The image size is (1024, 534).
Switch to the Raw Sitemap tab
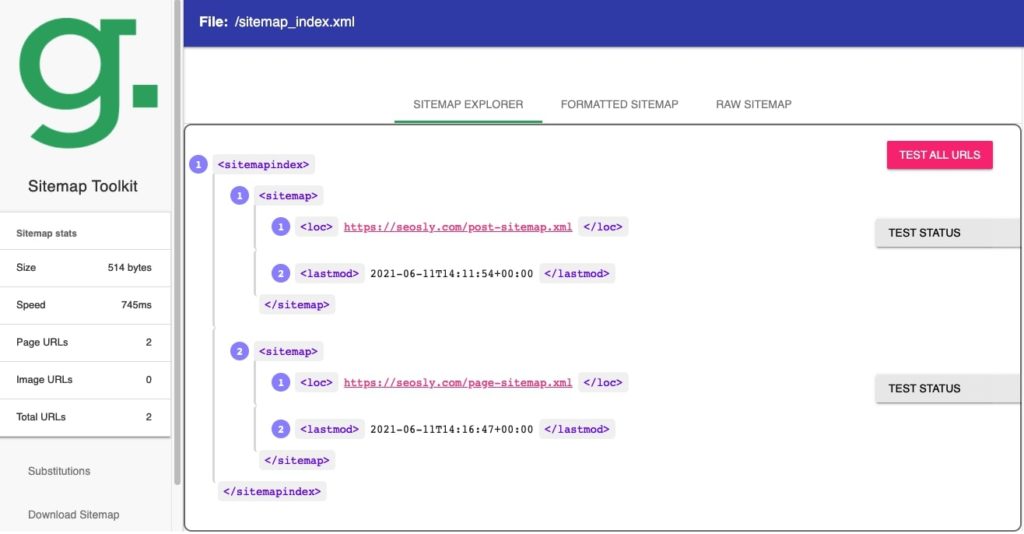[x=753, y=104]
